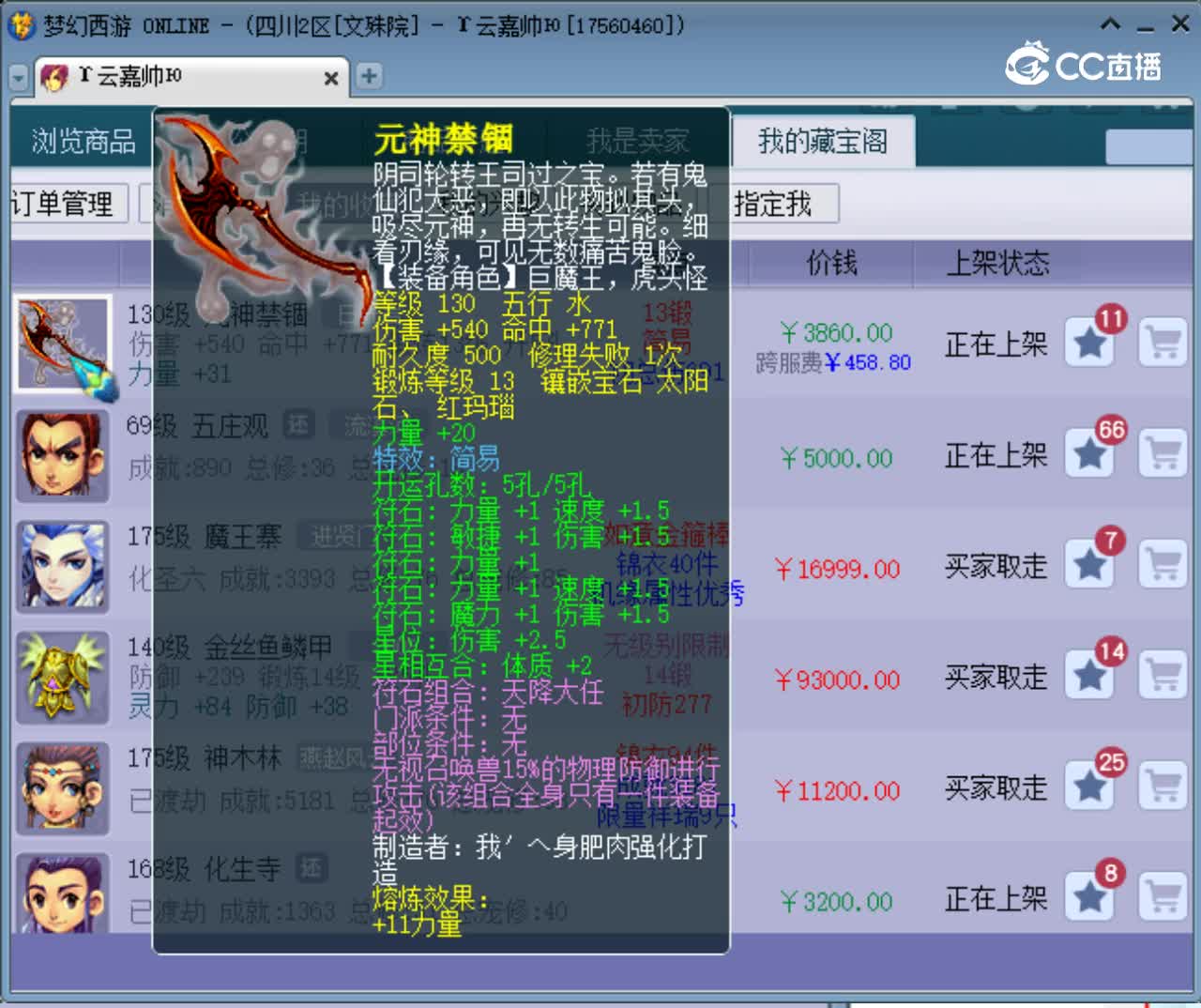Image resolution: width=1201 pixels, height=1008 pixels.
Task: Favorite the ¥11200.00 神木林 listing
Action: pyautogui.click(x=1089, y=786)
